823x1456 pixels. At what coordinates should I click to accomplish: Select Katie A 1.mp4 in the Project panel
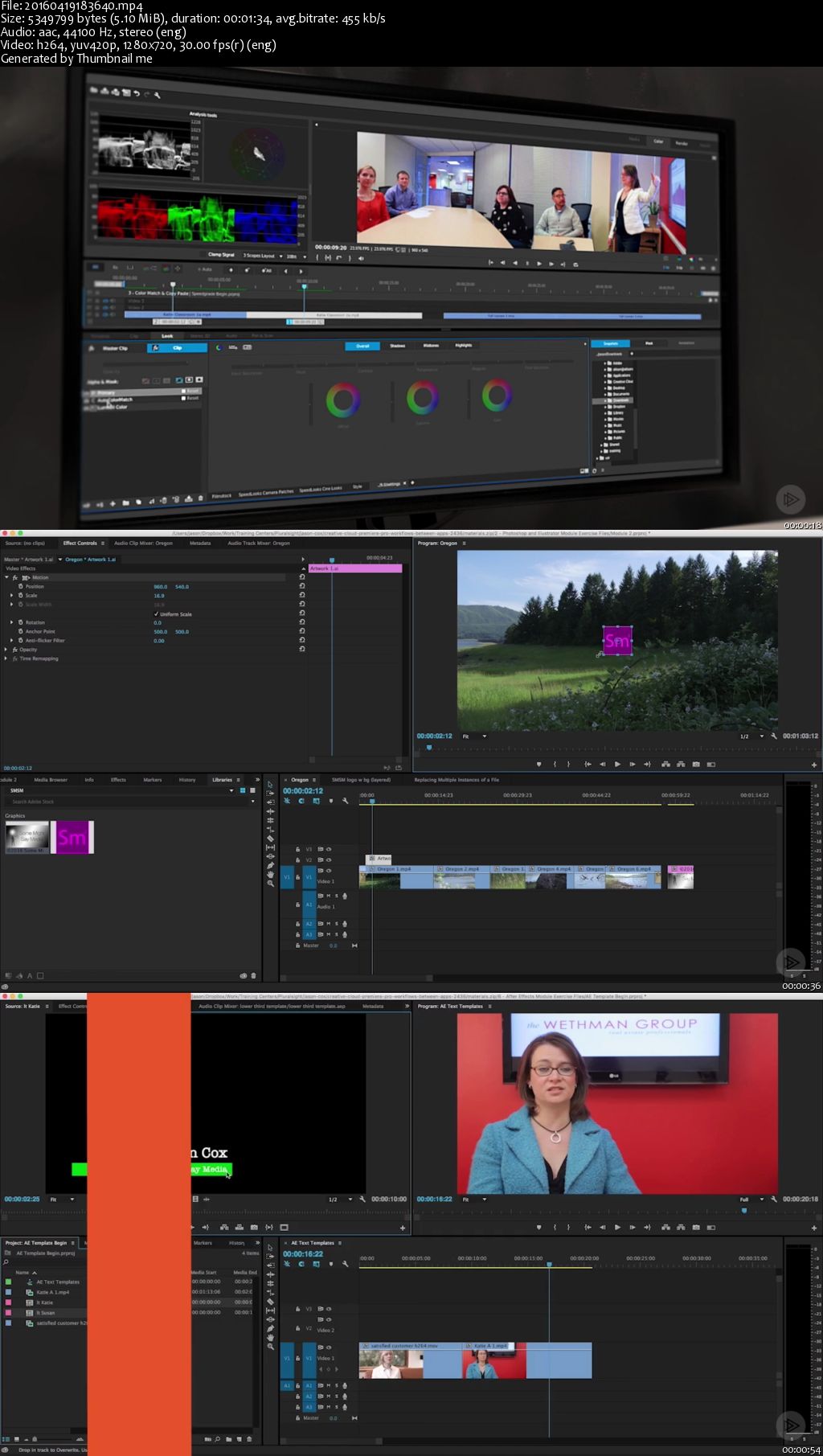pos(52,1292)
